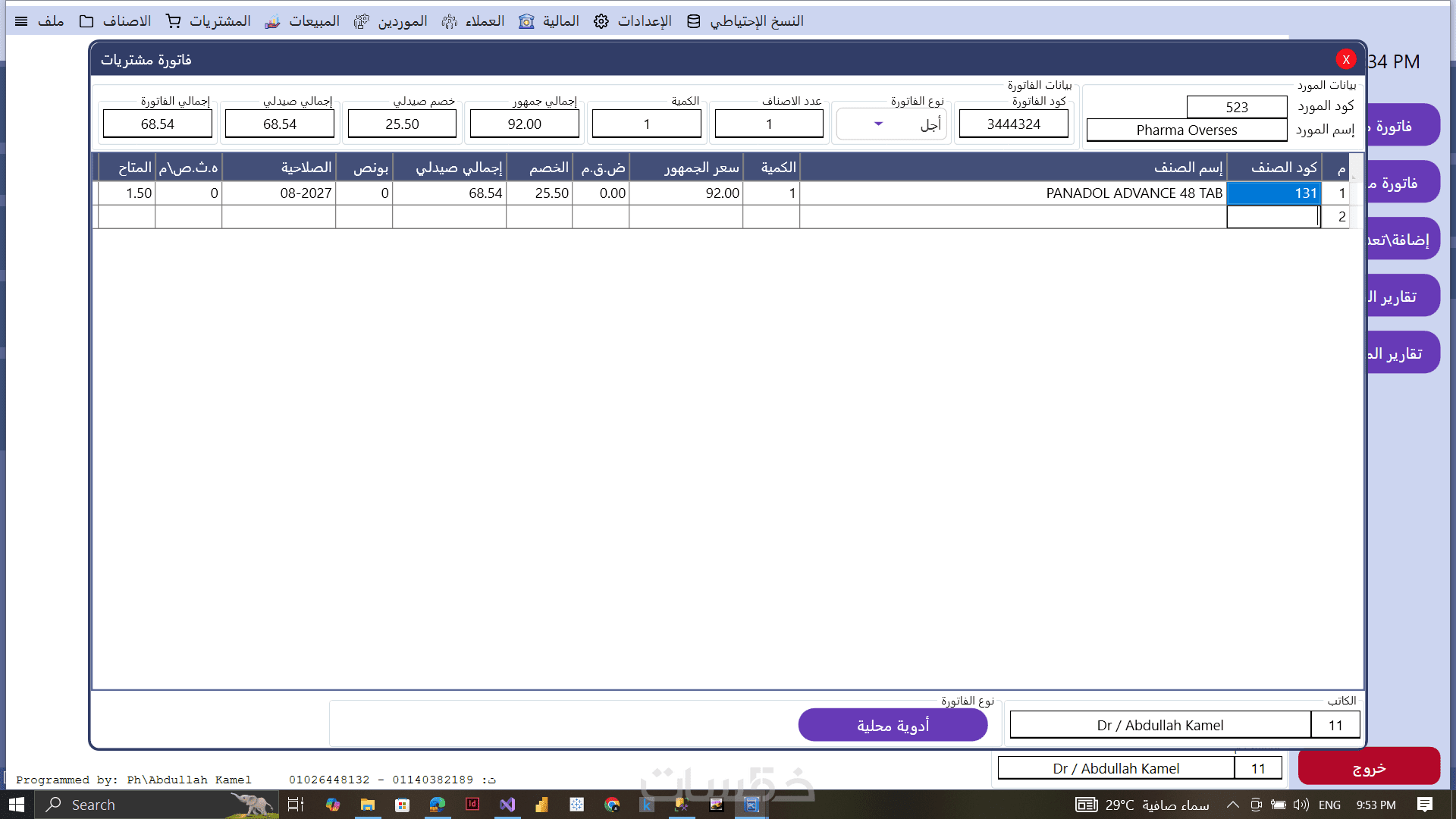Screen dimensions: 1456x819
Task: Expand the invoice type dropdown أجل
Action: pos(878,124)
